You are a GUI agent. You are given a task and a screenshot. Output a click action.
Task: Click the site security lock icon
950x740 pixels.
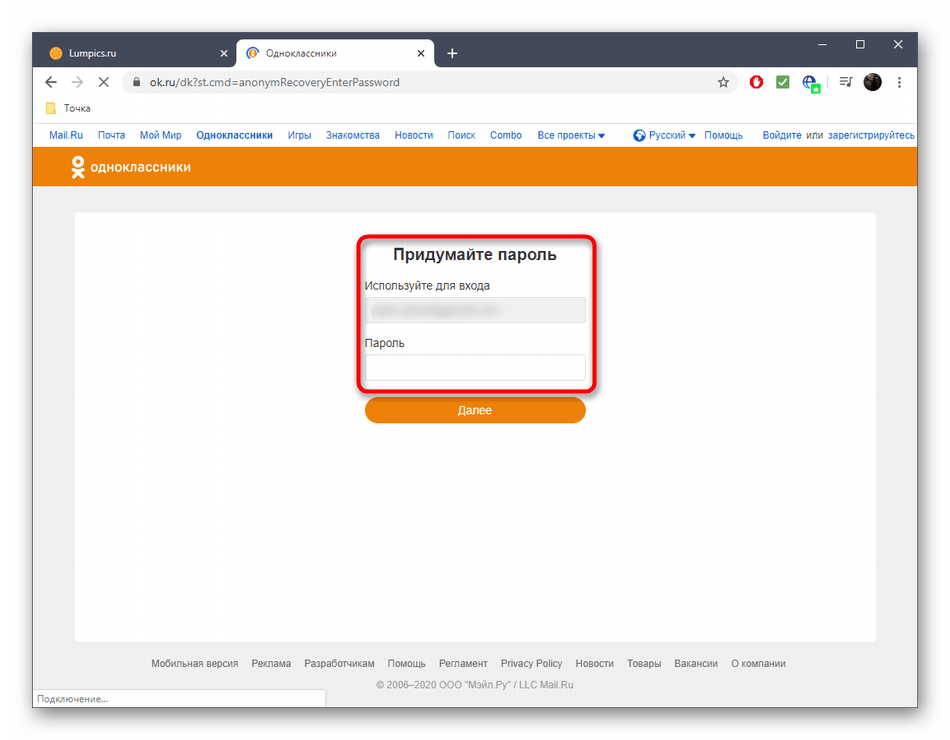point(135,83)
